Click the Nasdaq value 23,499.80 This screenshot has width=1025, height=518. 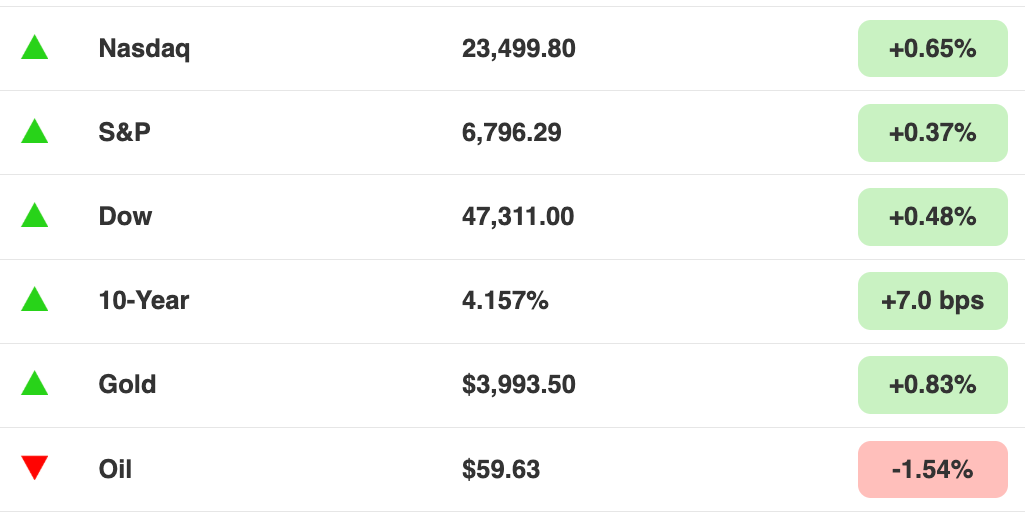pos(518,49)
